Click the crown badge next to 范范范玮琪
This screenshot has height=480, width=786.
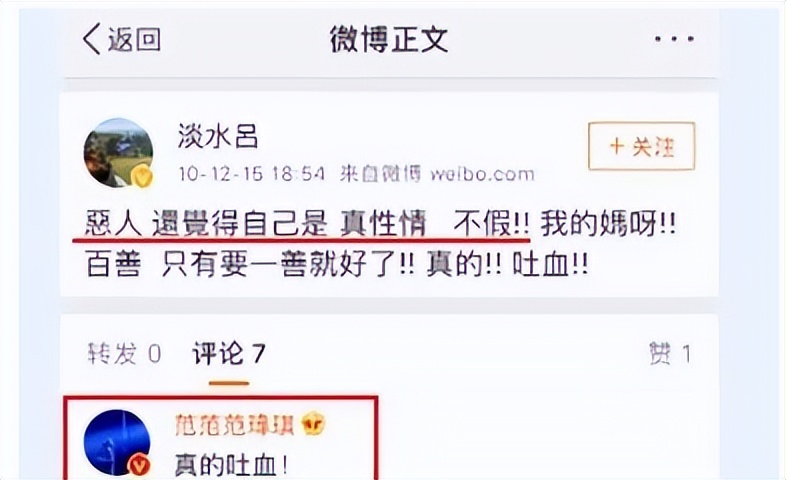[313, 424]
